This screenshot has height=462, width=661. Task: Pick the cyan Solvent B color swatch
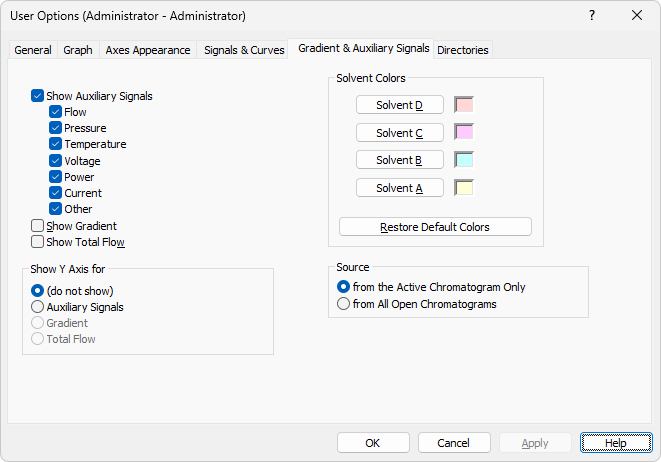(464, 160)
